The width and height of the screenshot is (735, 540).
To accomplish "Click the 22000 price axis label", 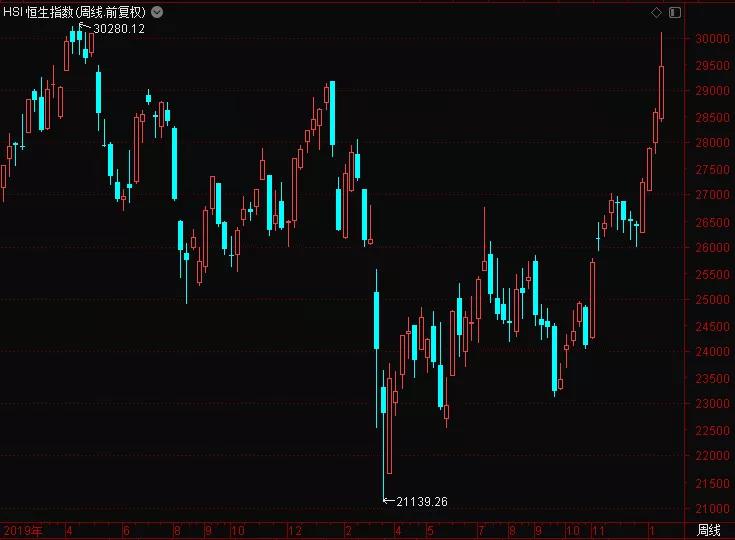I will 712,456.
